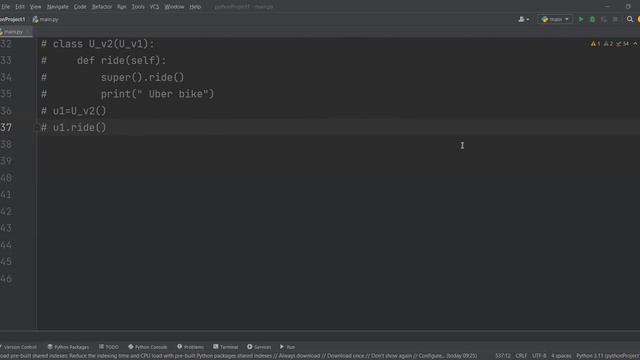Screen dimensions: 640x360
Task: Open the Code menu
Action: (80, 7)
